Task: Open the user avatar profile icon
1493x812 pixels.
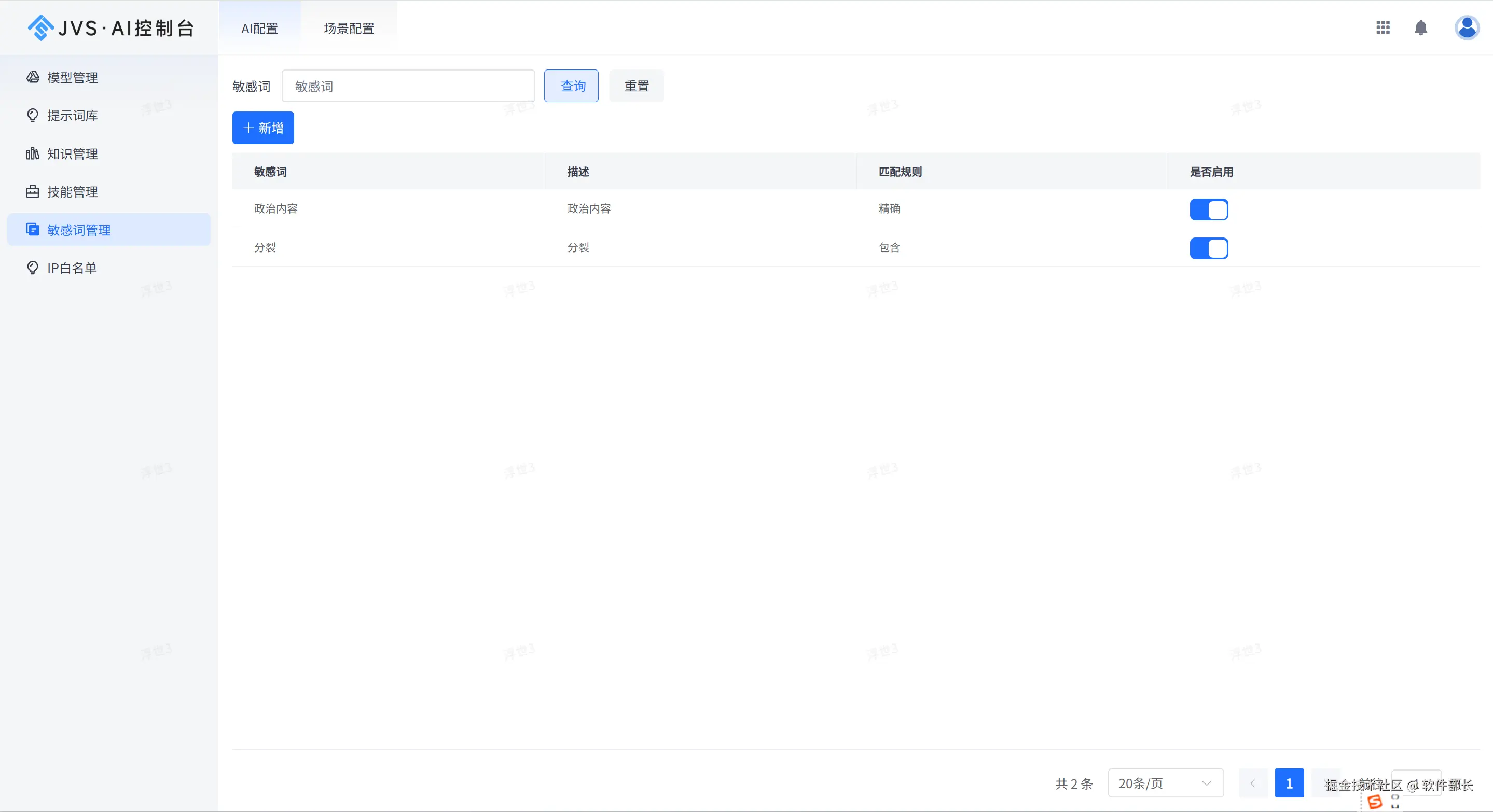Action: point(1467,27)
